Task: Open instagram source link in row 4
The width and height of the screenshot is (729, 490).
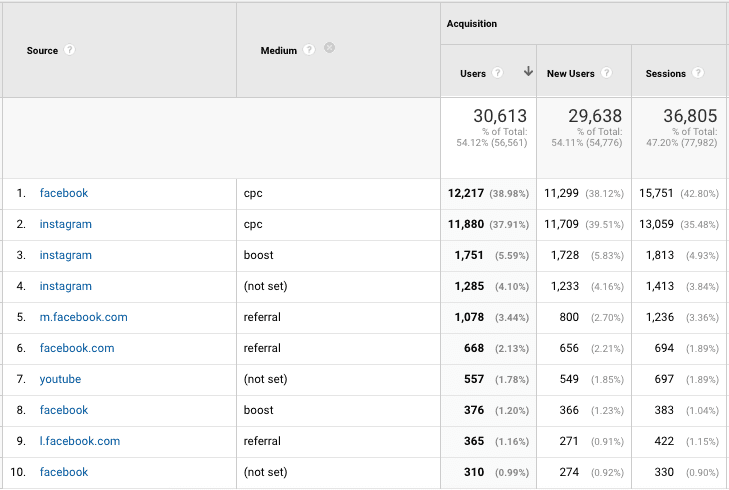Action: tap(66, 286)
